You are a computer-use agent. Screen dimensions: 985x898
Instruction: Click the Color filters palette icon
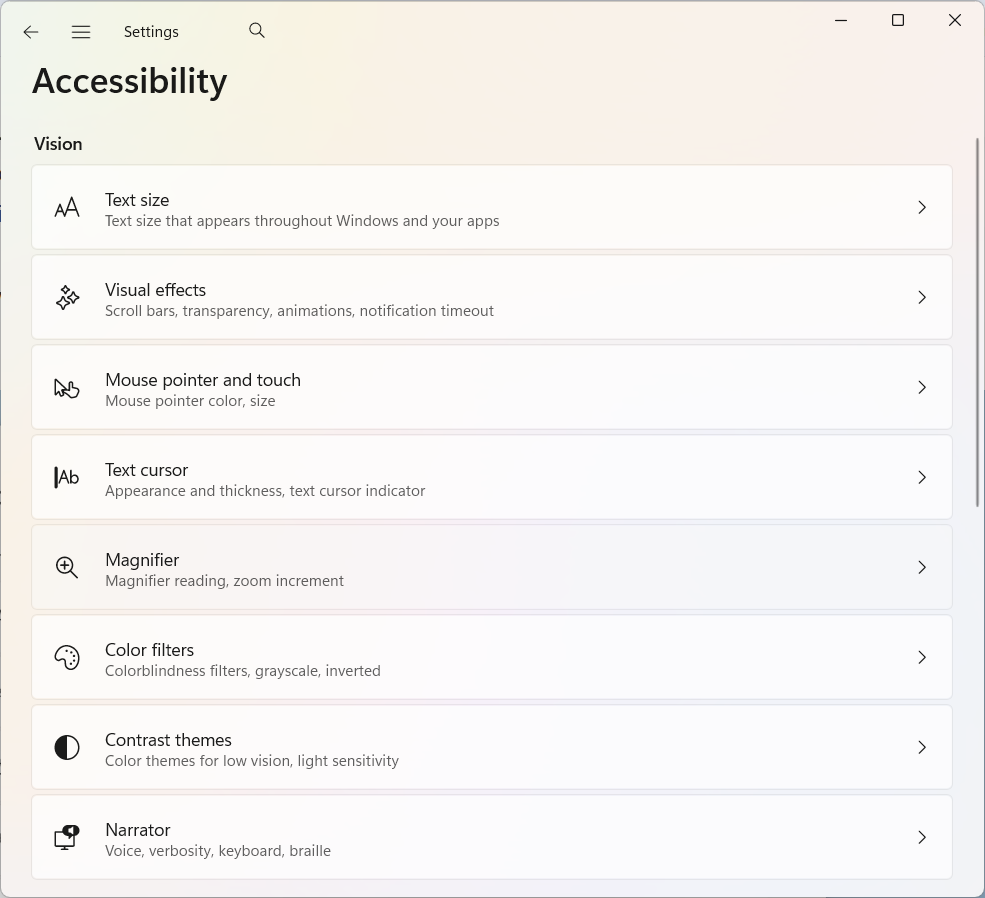coord(67,658)
